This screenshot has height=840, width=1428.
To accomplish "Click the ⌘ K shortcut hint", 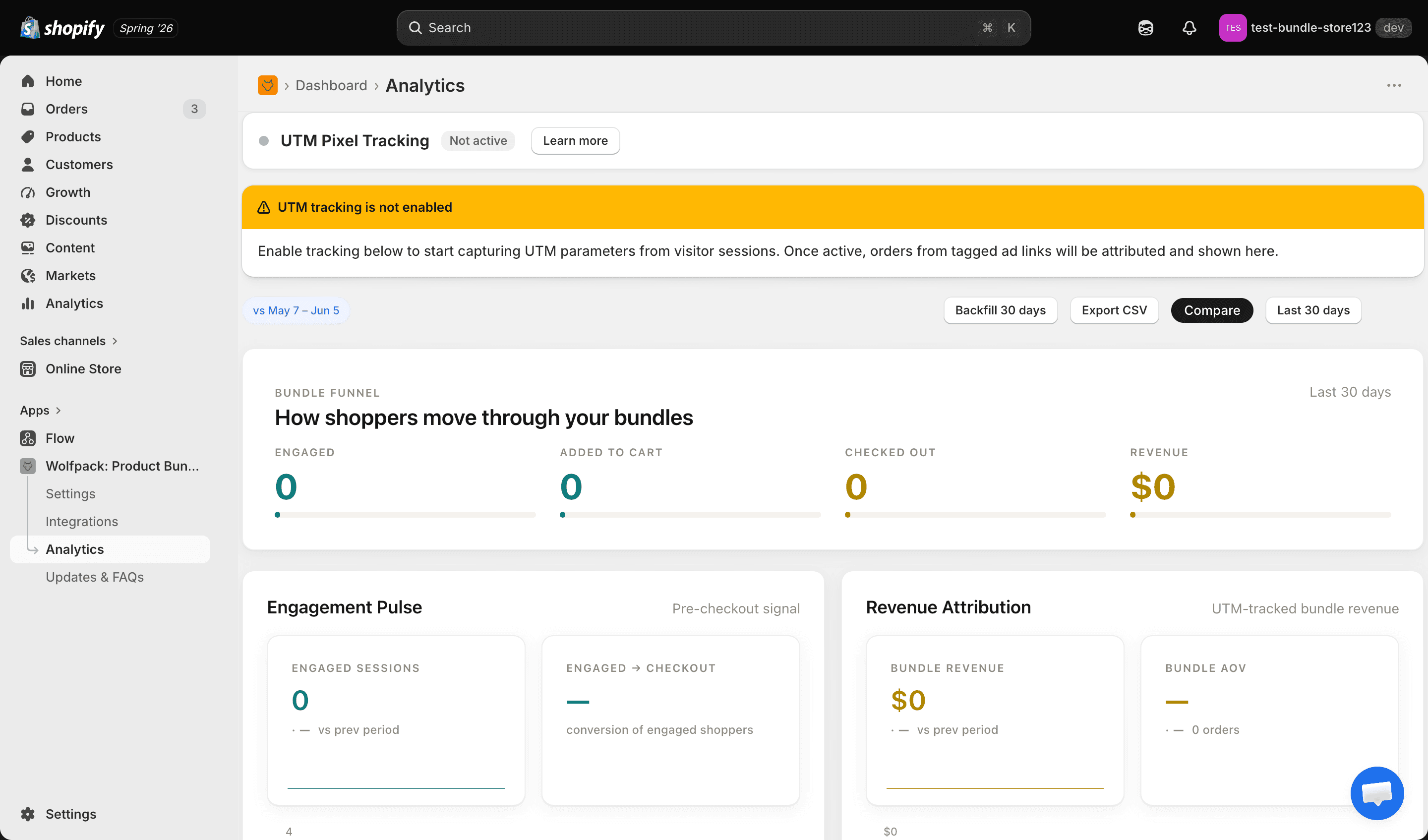I will point(999,28).
